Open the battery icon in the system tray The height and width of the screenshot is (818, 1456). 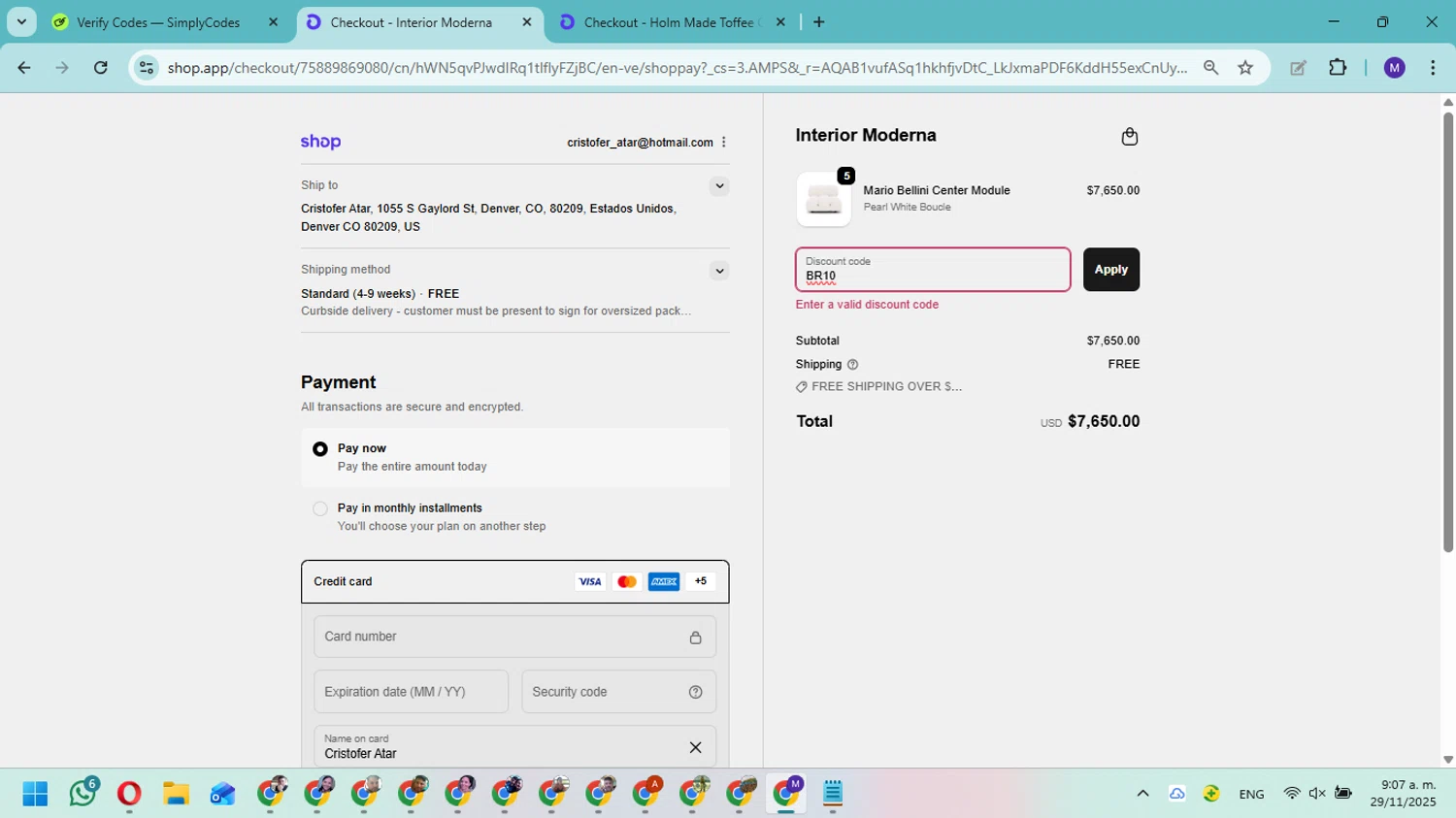pyautogui.click(x=1343, y=794)
